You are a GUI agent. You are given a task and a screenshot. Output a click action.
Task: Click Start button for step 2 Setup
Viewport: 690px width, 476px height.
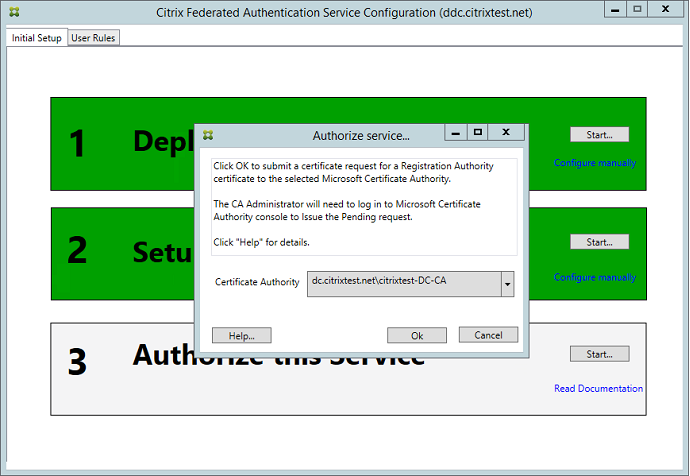point(599,242)
